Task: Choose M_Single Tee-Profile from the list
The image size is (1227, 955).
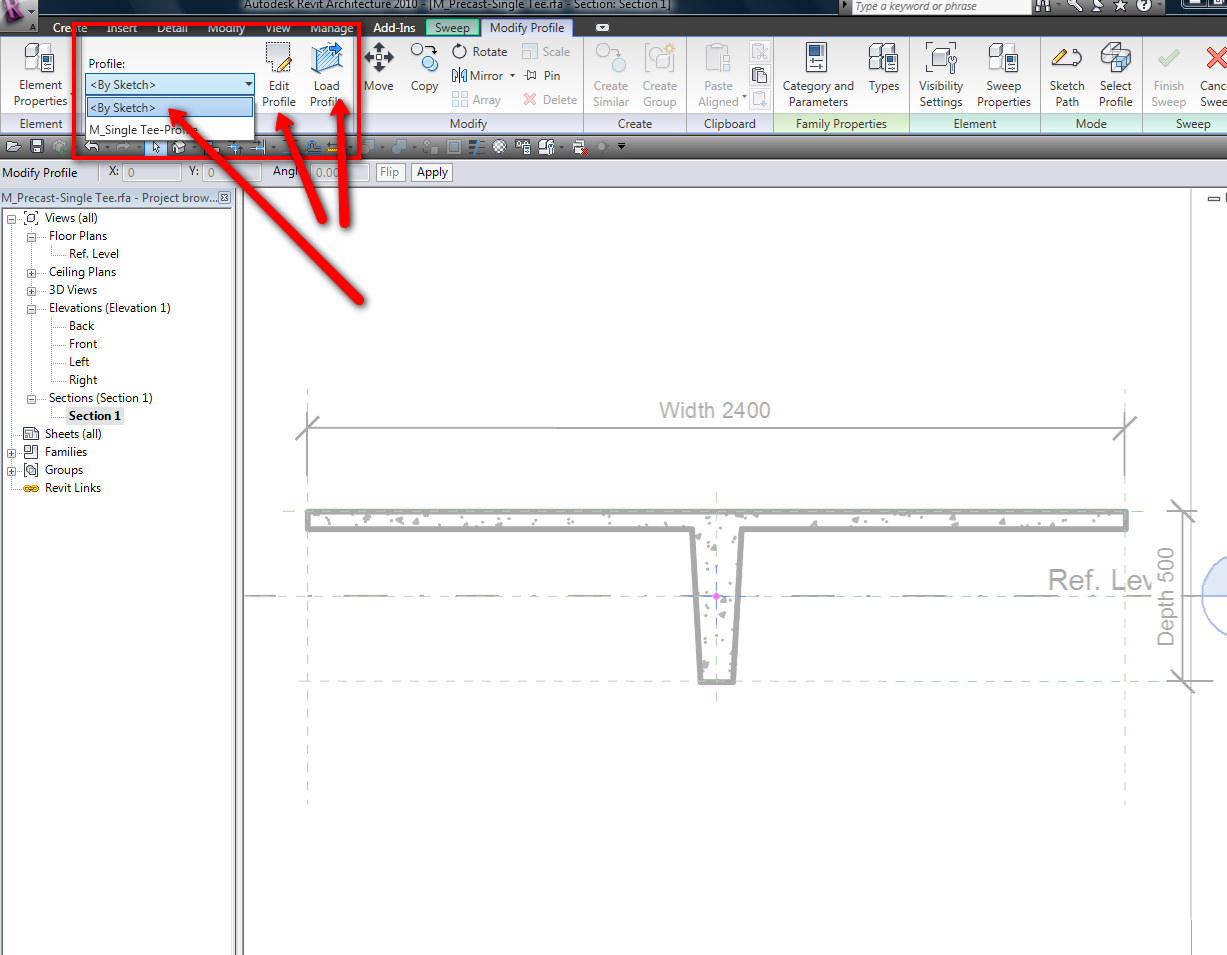Action: coord(170,129)
